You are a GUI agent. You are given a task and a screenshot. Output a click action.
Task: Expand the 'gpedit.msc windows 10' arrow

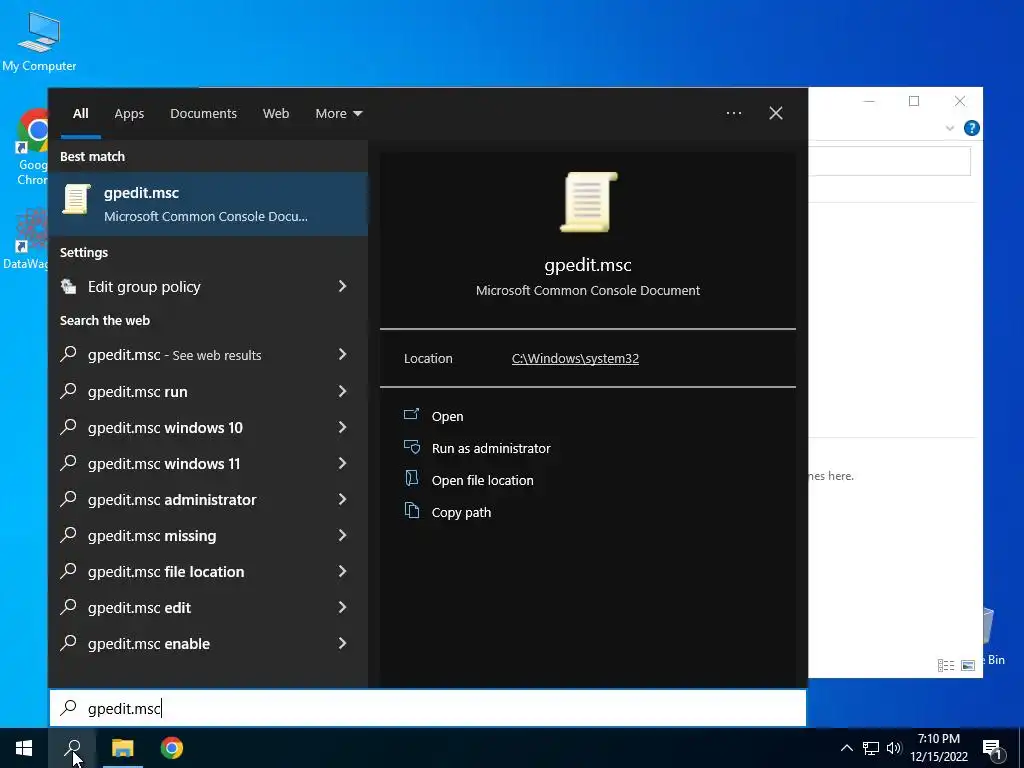343,427
